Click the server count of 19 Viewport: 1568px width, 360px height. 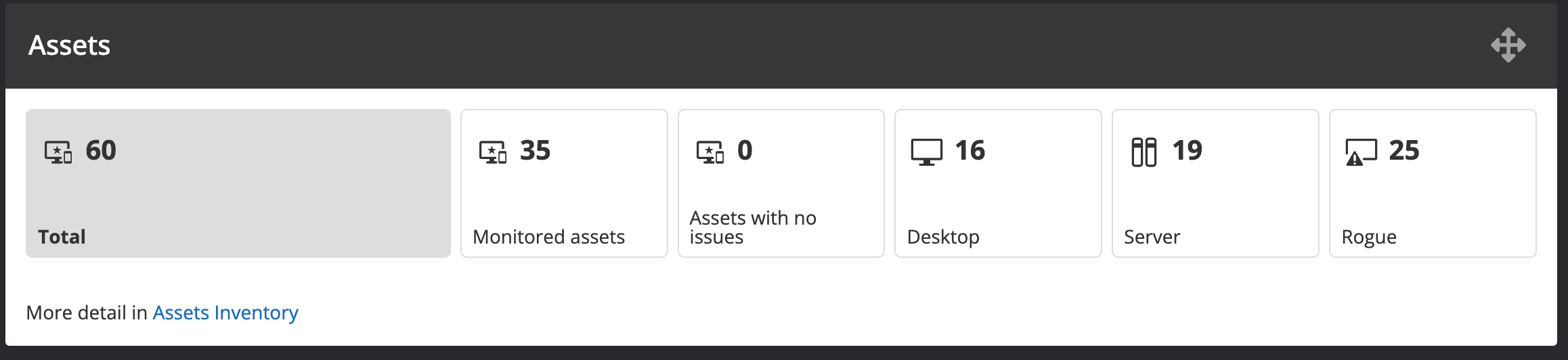[1187, 150]
